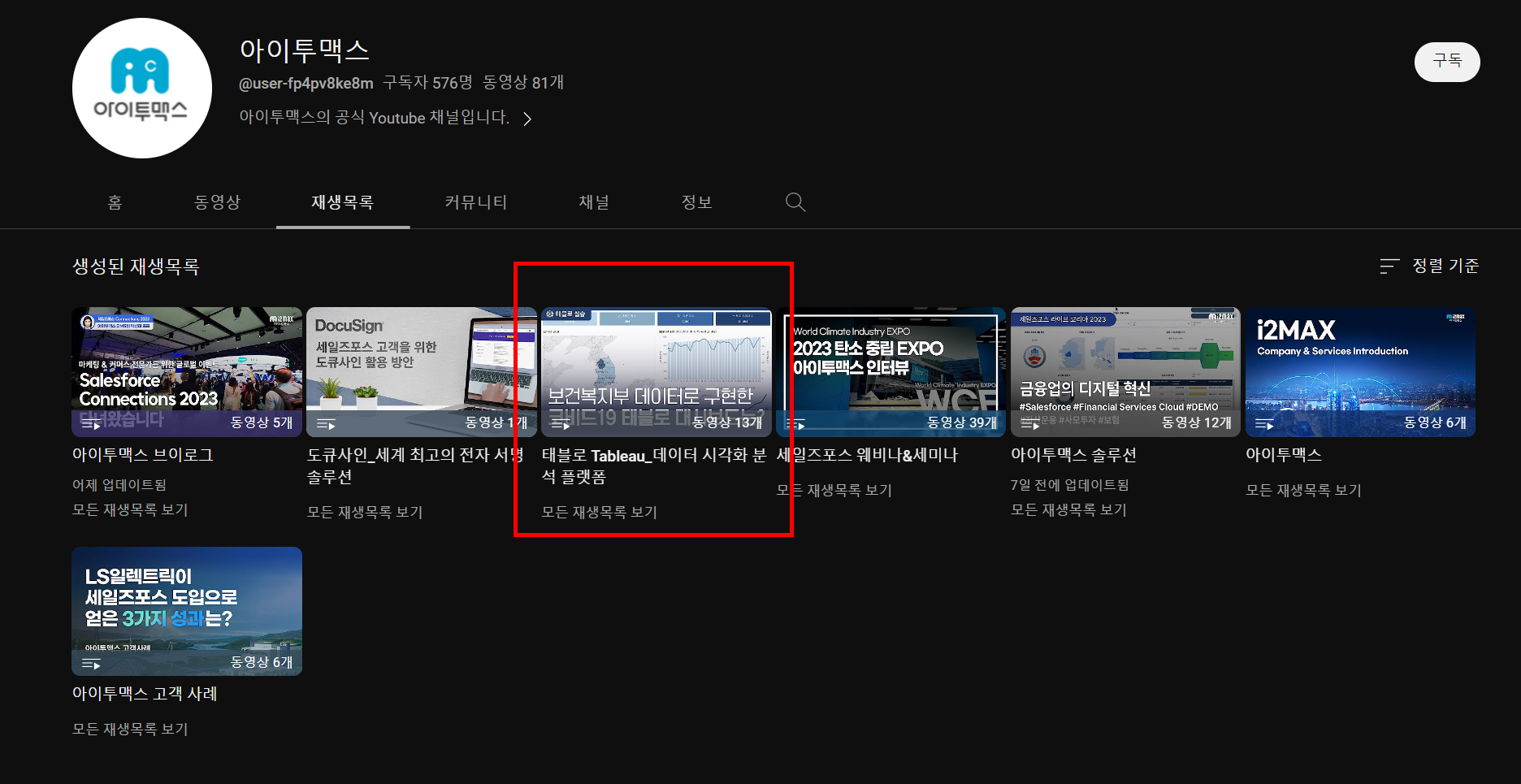Screen dimensions: 1521x784
Task: Click playlist icon on LS일렉트릭 thumbnail
Action: point(91,664)
